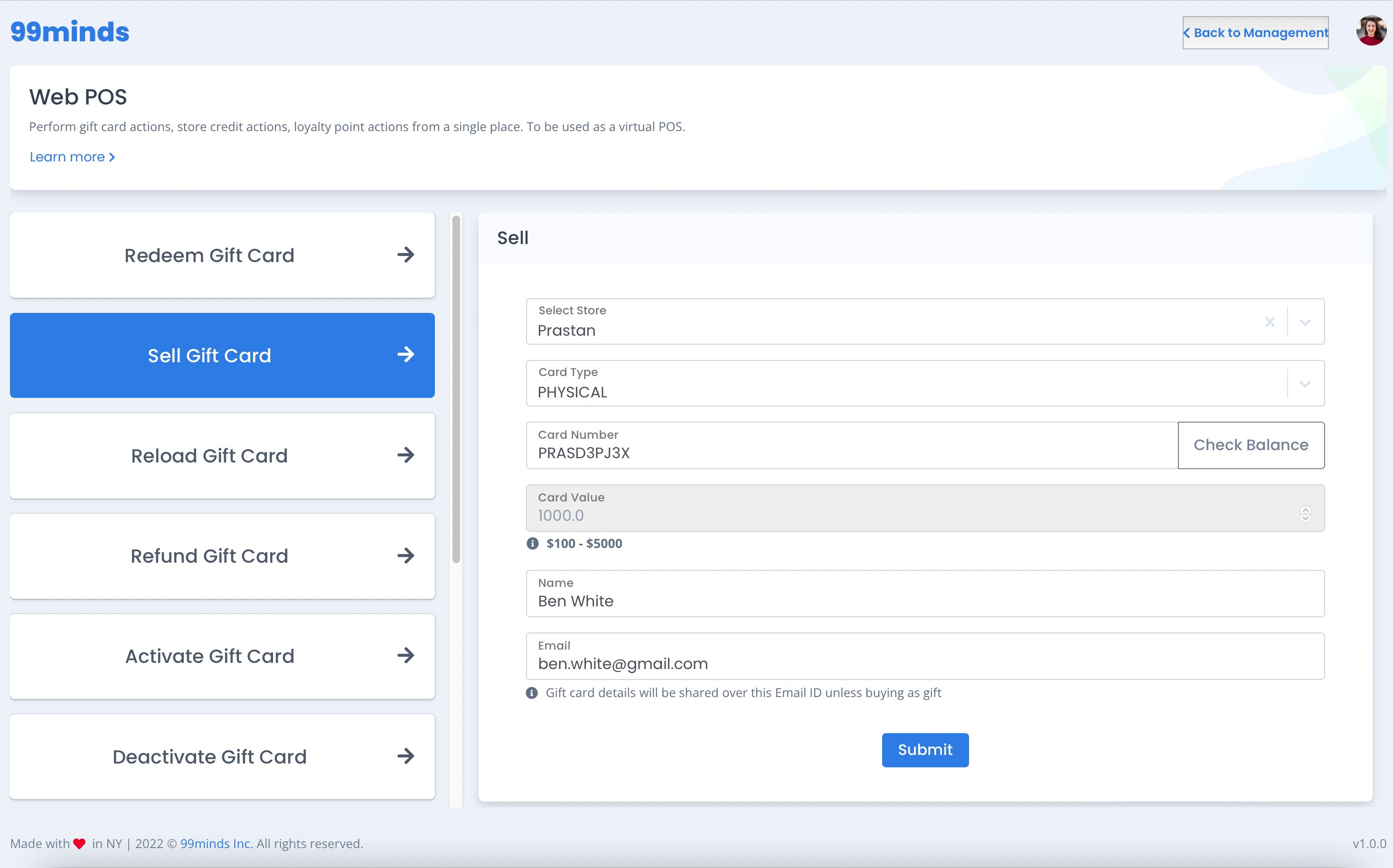Click the $100 - $5000 range text
1393x868 pixels.
pyautogui.click(x=584, y=544)
